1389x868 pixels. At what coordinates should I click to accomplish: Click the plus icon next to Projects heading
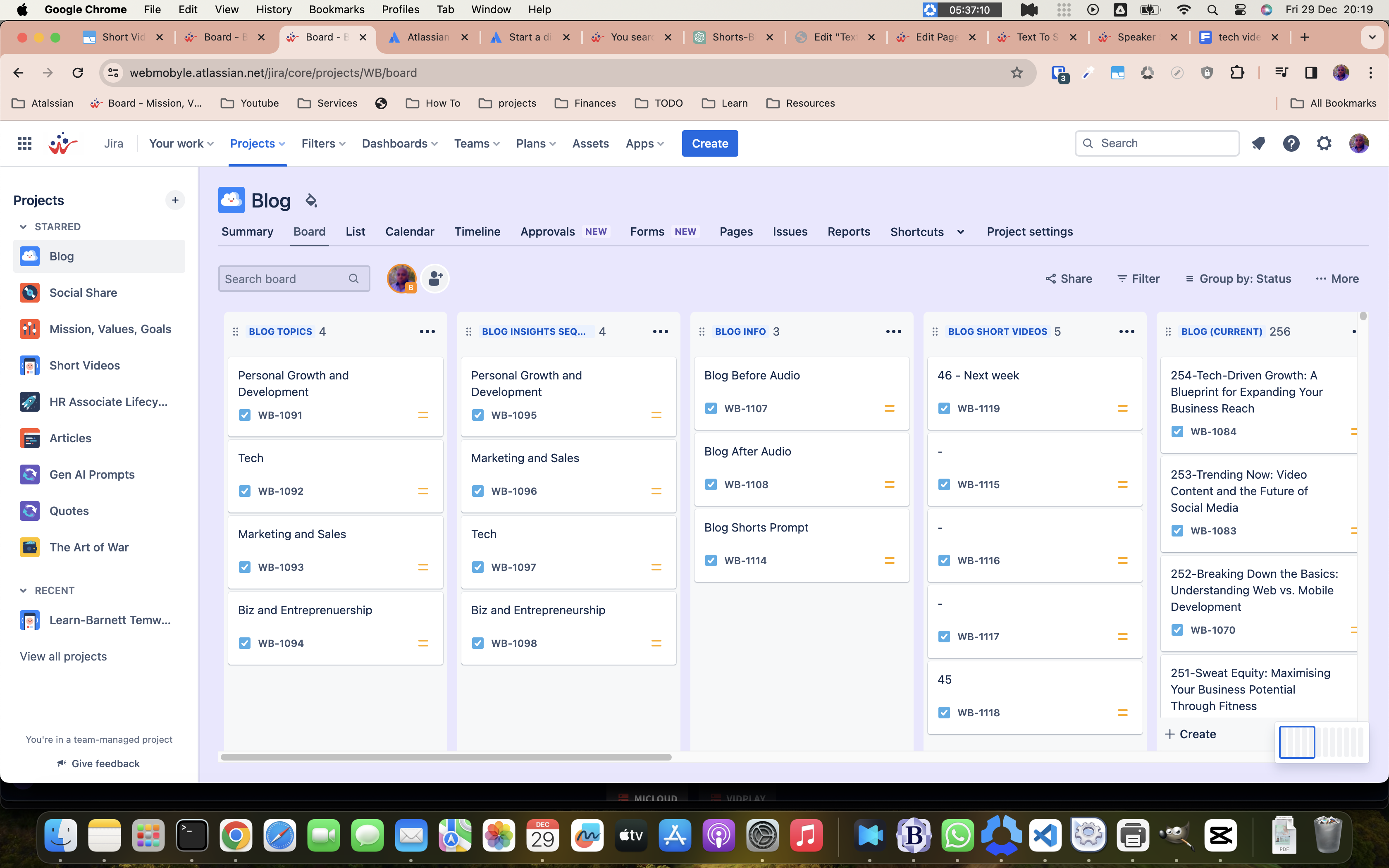click(x=175, y=200)
